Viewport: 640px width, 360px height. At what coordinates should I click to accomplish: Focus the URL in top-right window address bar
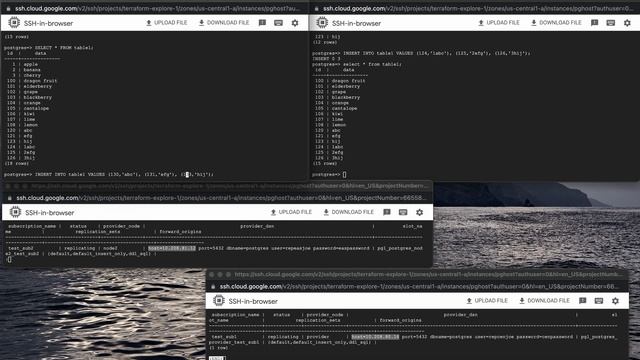pos(478,8)
